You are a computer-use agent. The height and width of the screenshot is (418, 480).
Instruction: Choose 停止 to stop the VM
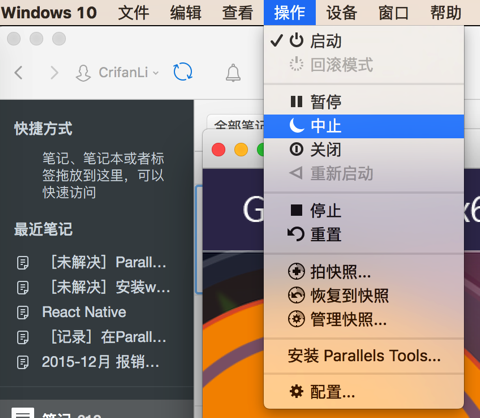[364, 211]
